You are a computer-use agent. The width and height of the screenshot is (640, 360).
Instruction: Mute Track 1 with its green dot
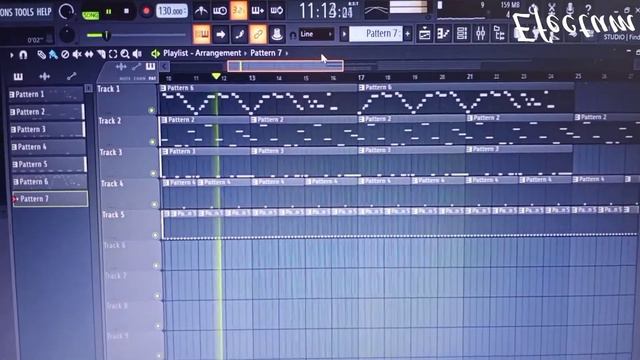click(x=151, y=110)
